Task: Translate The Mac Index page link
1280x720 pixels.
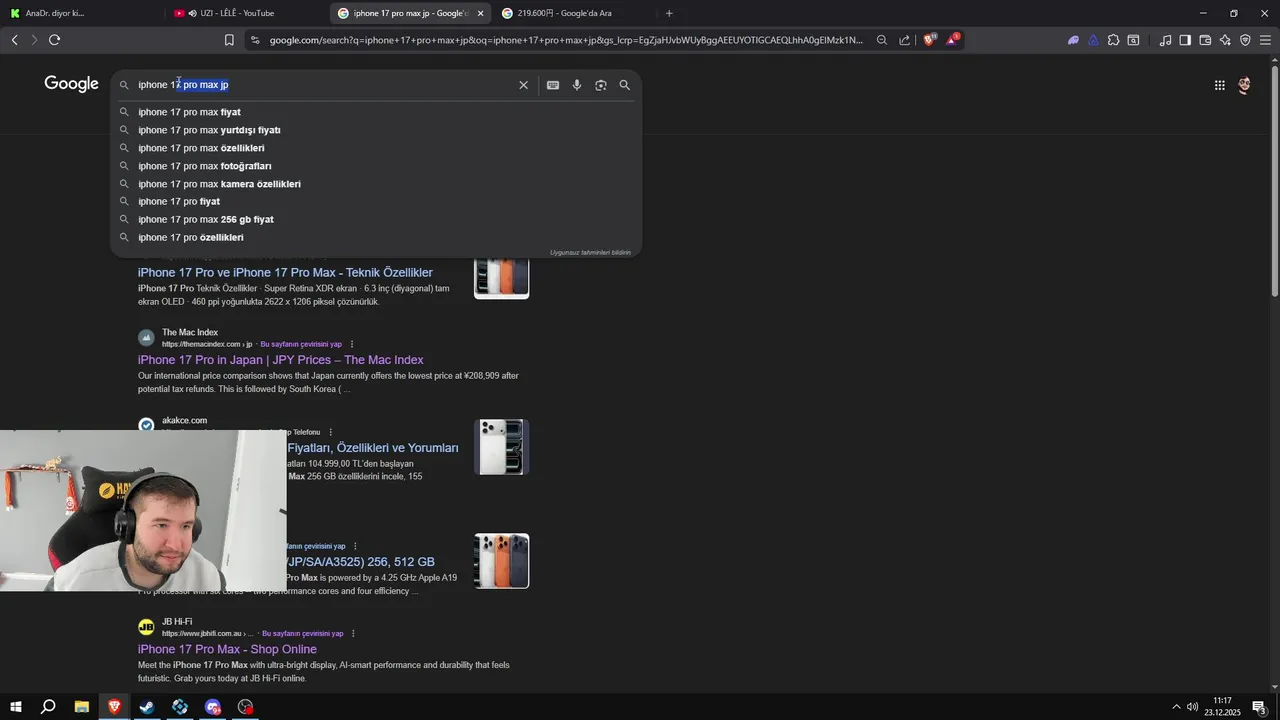Action: pyautogui.click(x=301, y=344)
